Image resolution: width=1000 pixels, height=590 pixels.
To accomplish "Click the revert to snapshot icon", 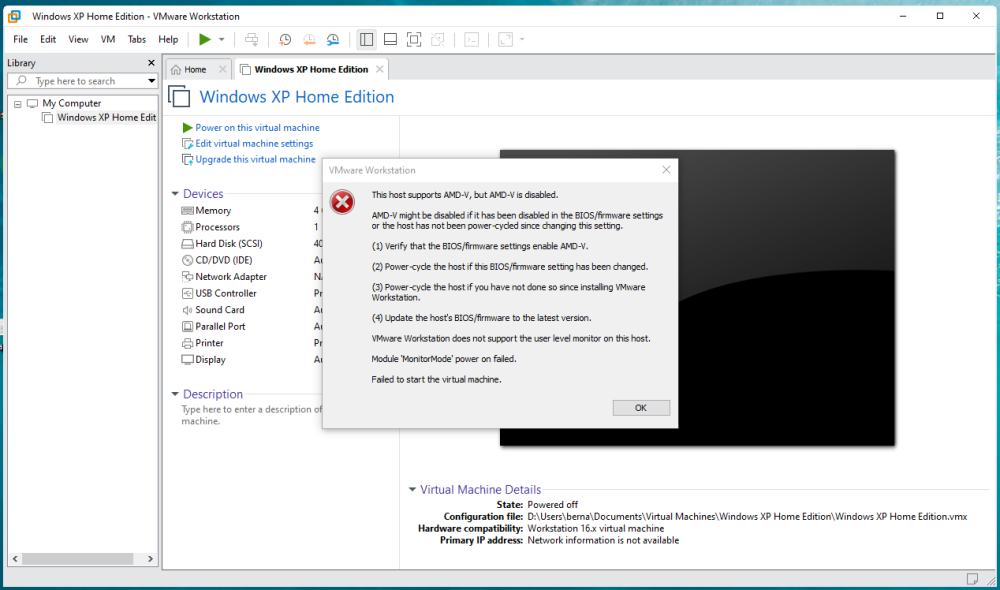I will [x=309, y=39].
